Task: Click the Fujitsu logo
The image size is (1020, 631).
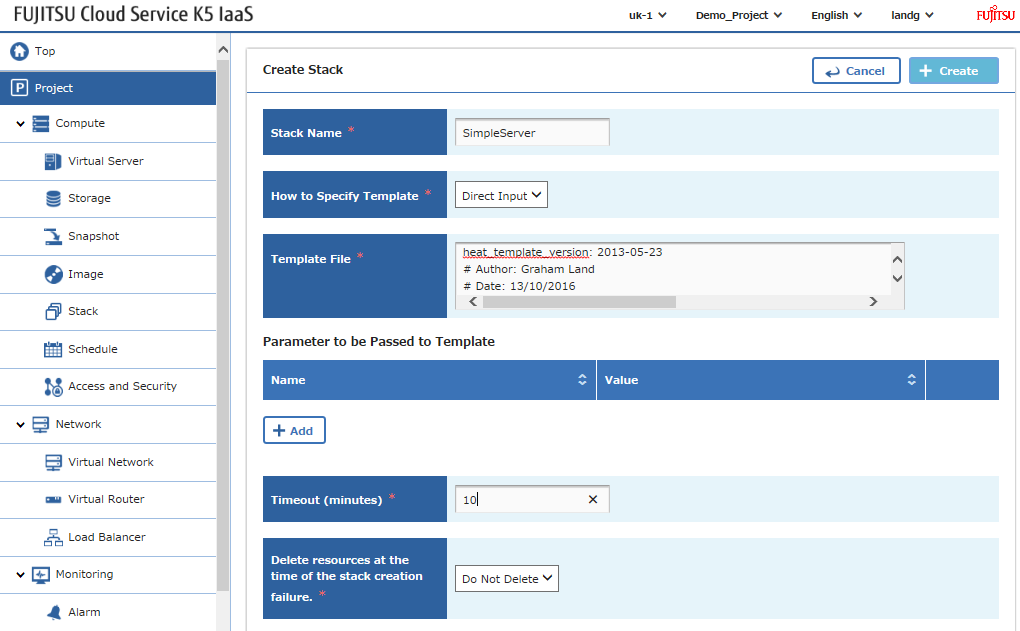Action: 995,14
